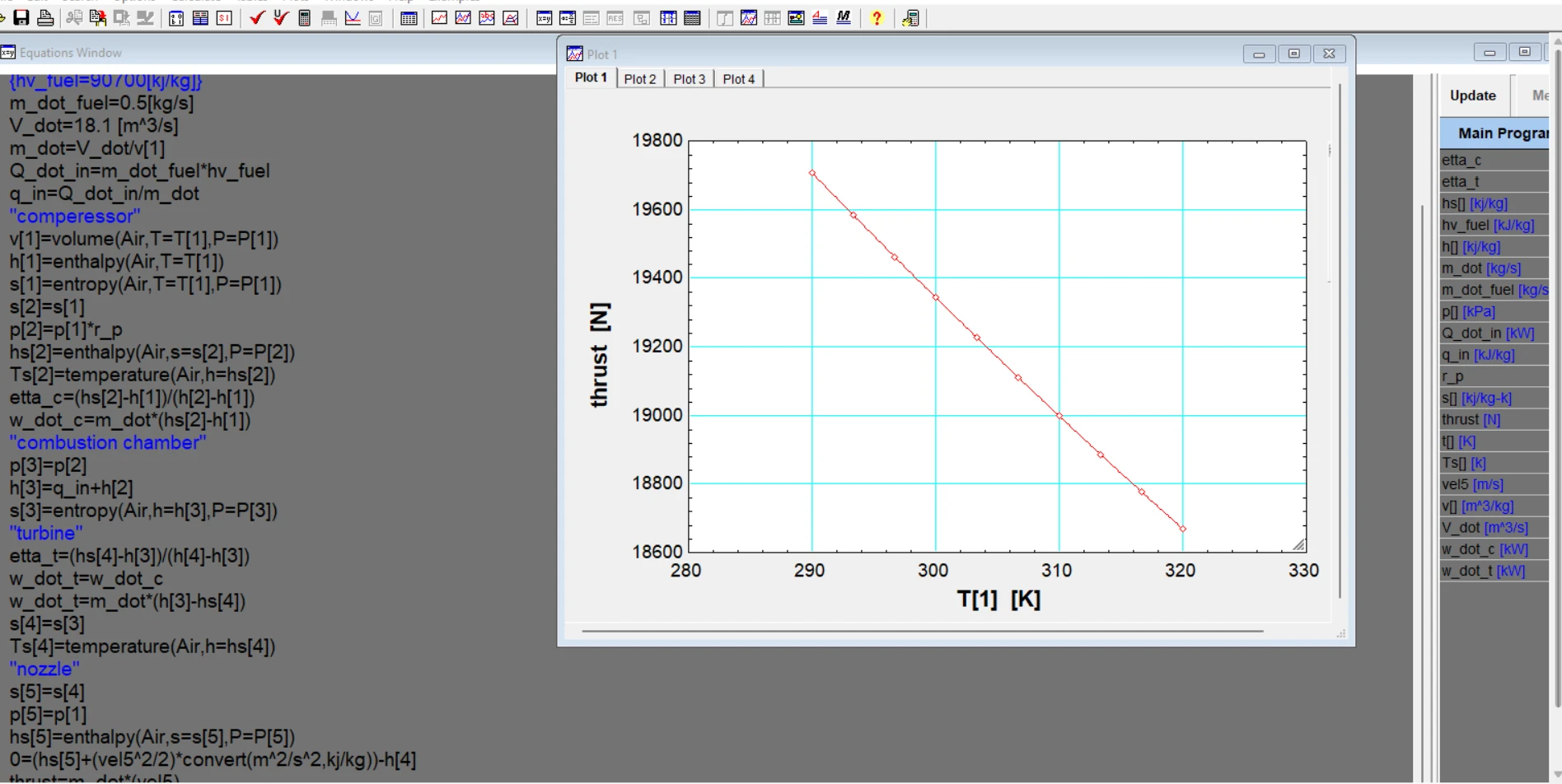Screen dimensions: 1562x784
Task: Click the New Plot Window icon
Action: (440, 17)
